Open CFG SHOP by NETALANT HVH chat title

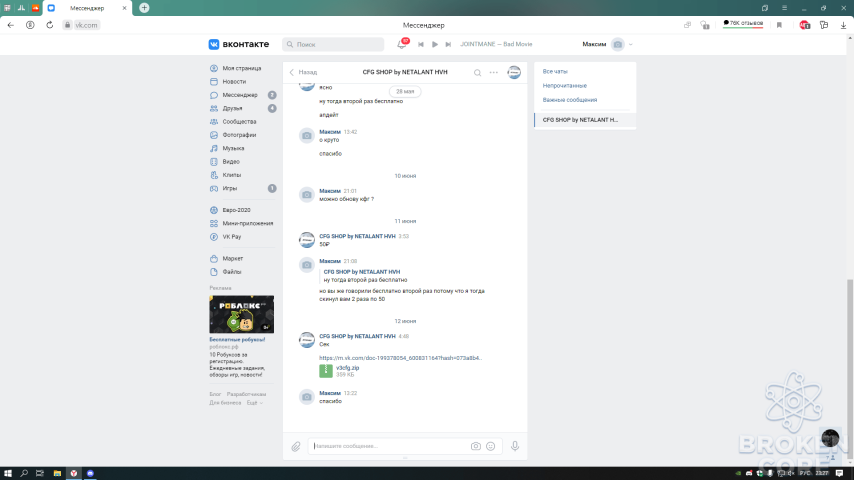(405, 72)
